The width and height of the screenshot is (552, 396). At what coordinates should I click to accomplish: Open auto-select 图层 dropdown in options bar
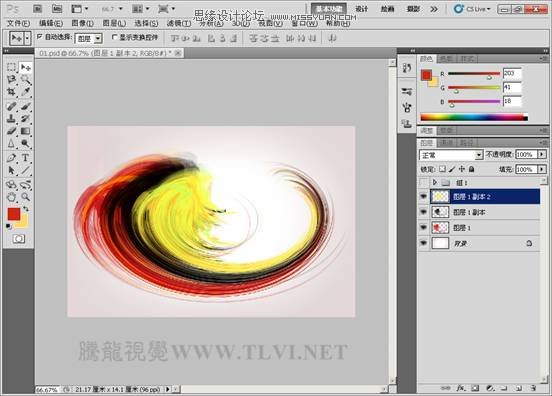point(88,38)
